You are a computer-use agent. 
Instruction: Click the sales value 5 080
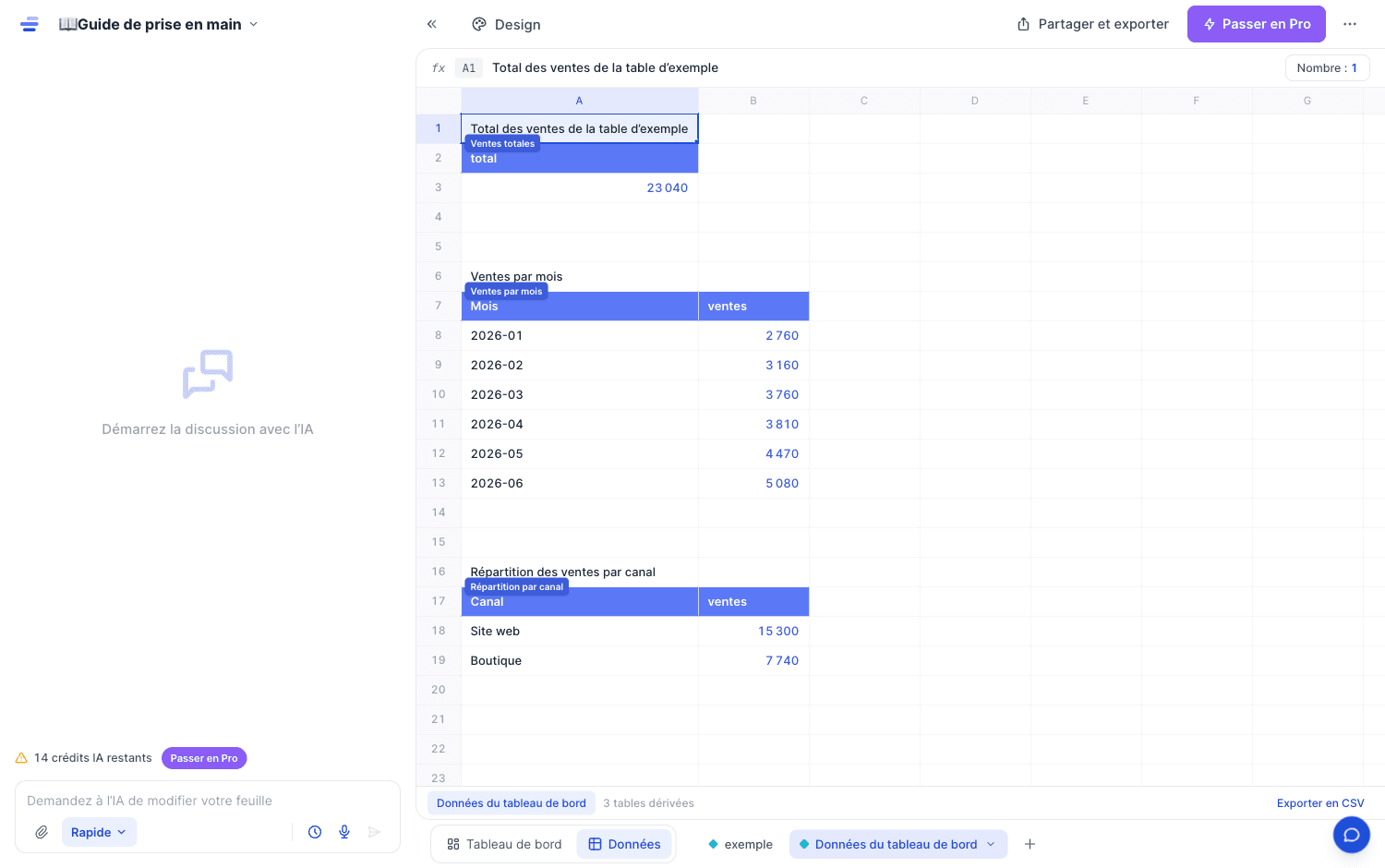(x=782, y=483)
